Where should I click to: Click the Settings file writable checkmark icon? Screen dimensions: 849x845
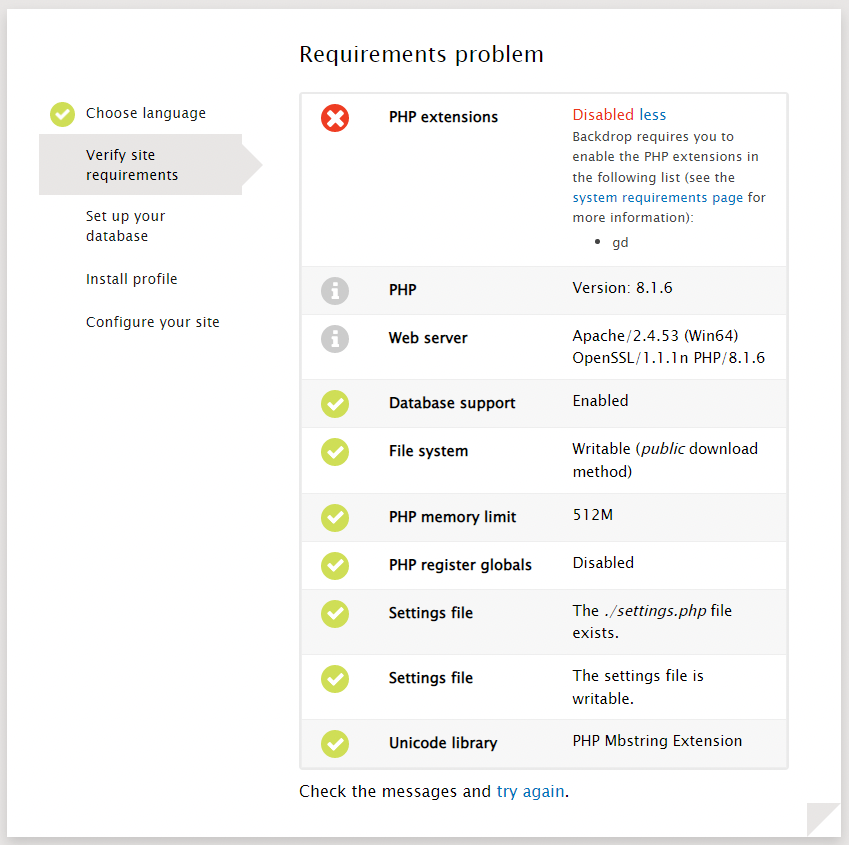pyautogui.click(x=335, y=679)
